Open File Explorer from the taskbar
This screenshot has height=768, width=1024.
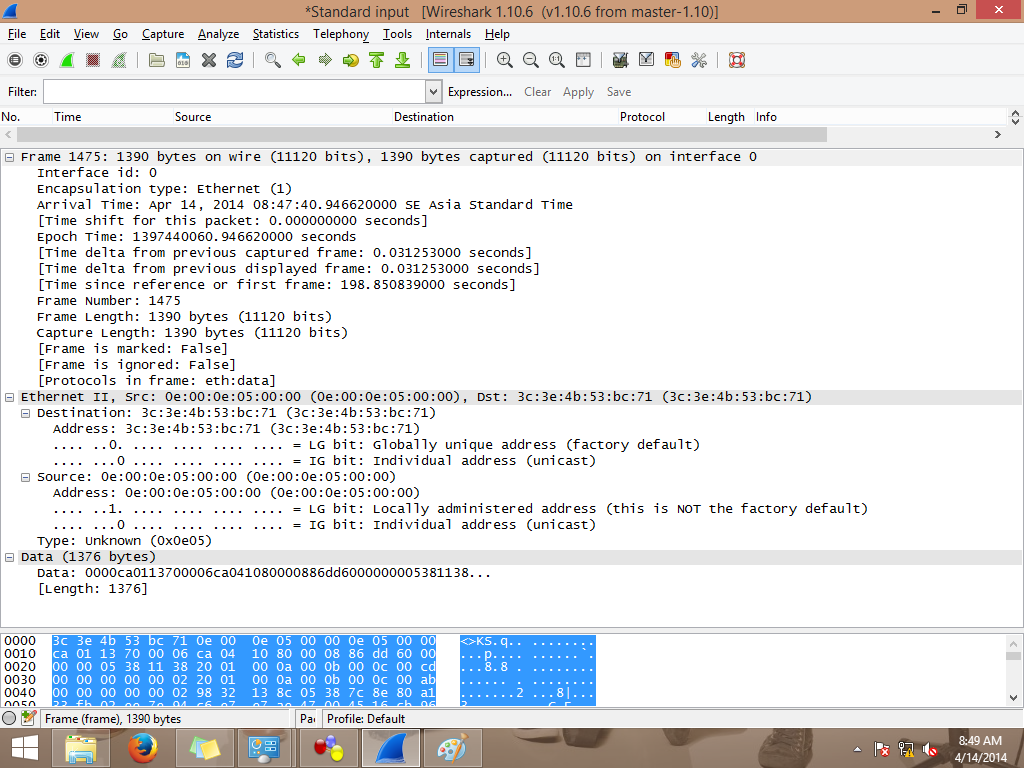[x=81, y=748]
